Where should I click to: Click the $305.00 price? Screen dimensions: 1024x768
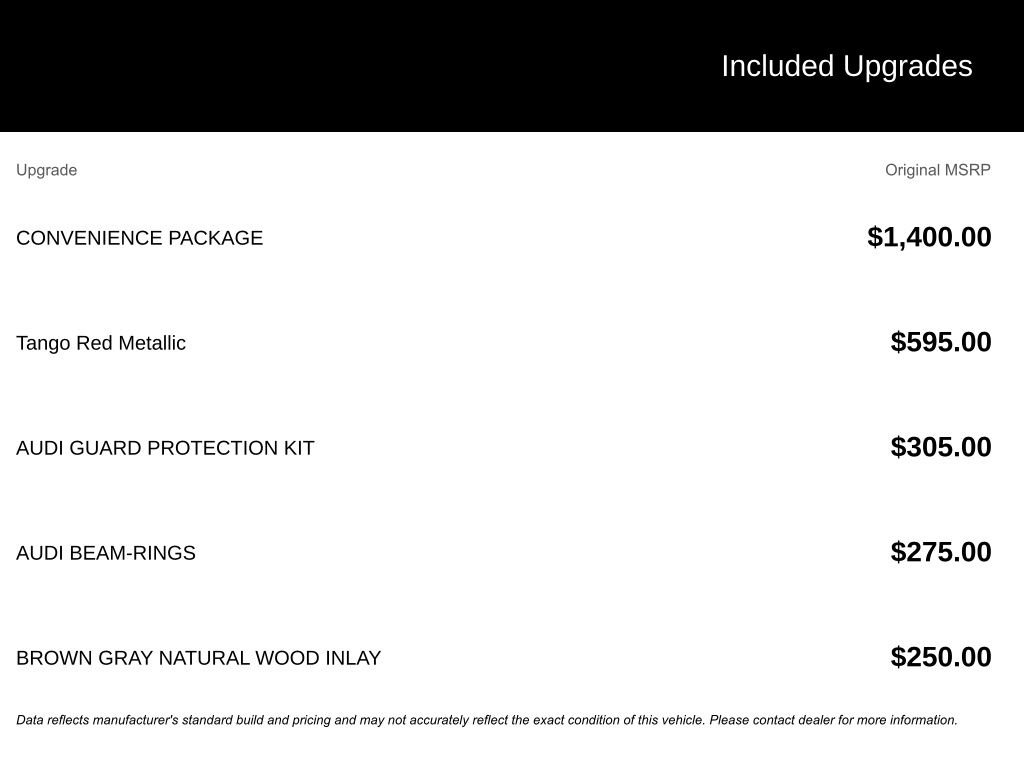(941, 447)
